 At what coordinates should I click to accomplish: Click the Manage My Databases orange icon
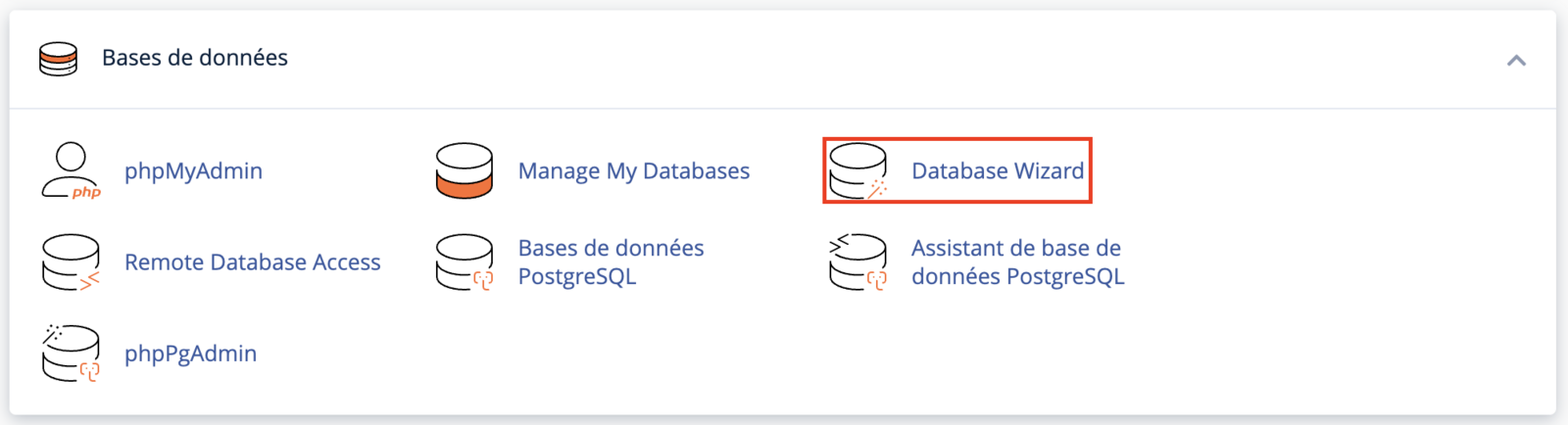pos(465,170)
